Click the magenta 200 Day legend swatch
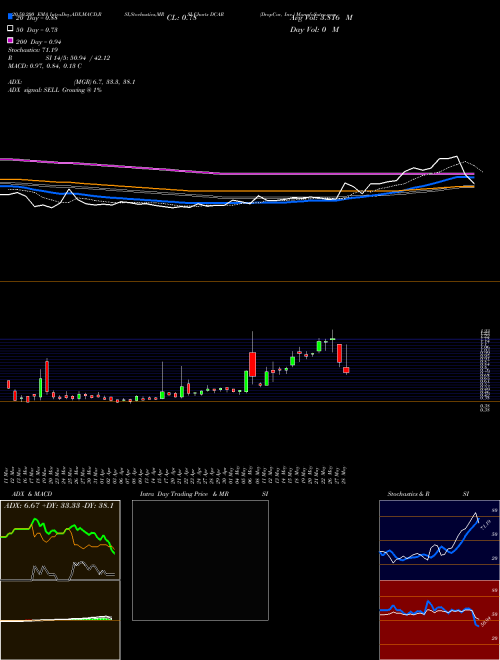The height and width of the screenshot is (660, 500). coord(10,41)
